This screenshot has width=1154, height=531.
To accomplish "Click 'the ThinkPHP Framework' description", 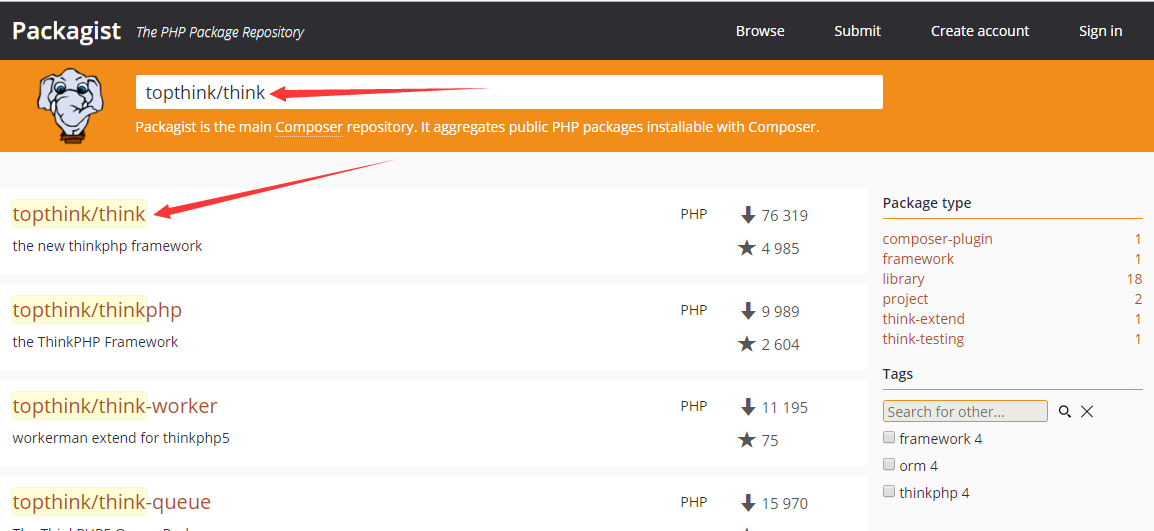I will coord(95,342).
